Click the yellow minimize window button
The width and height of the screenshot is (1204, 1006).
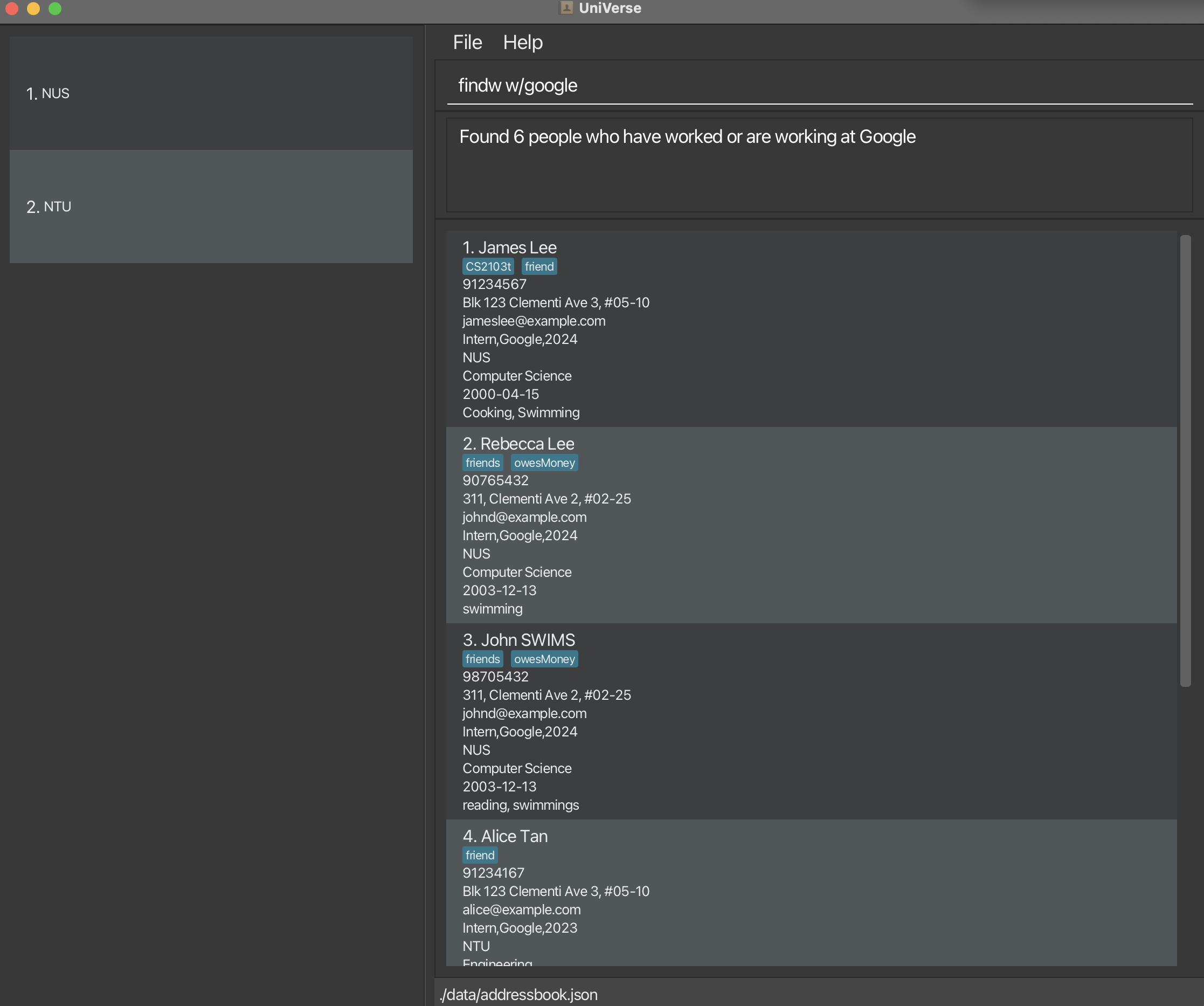tap(33, 9)
